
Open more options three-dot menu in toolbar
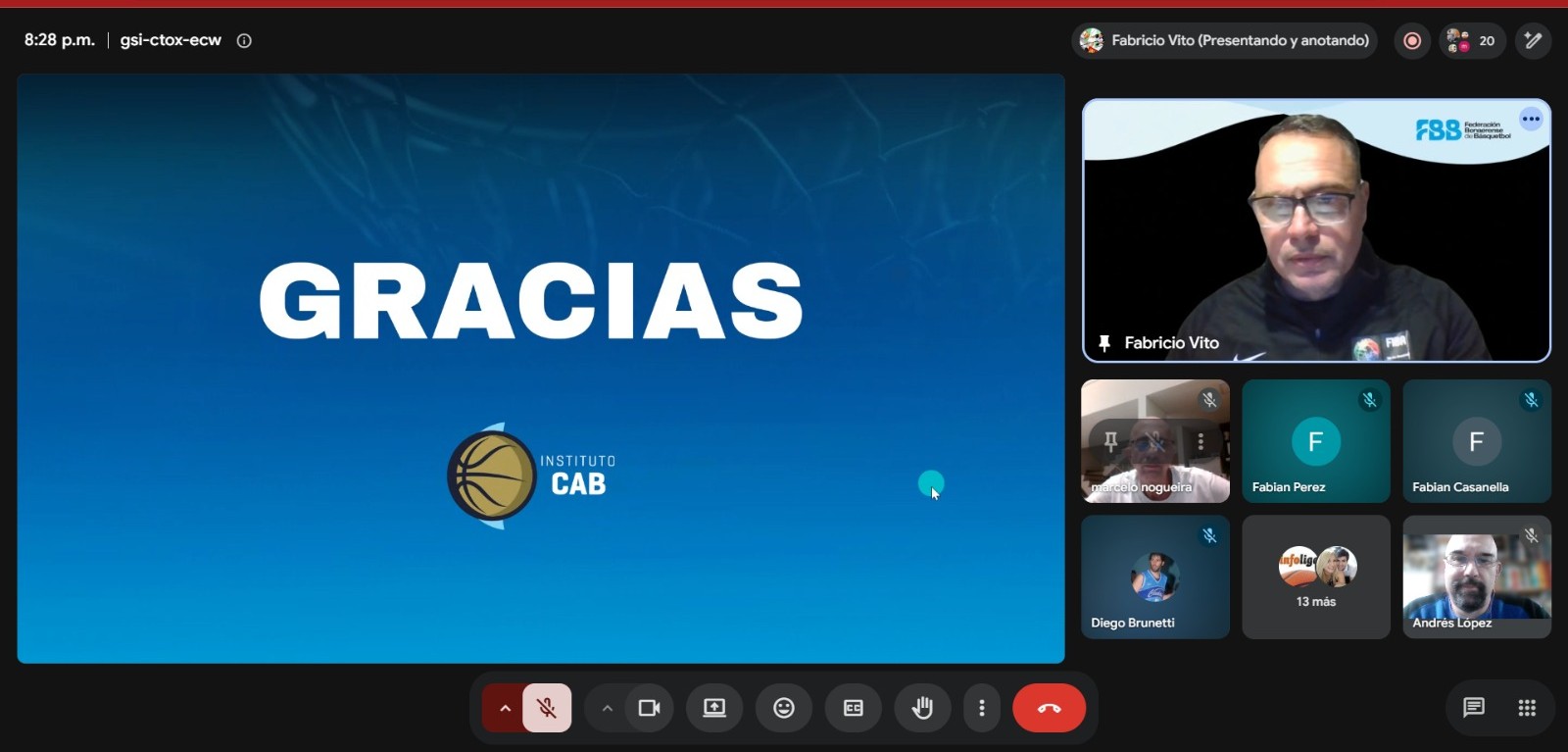[982, 708]
